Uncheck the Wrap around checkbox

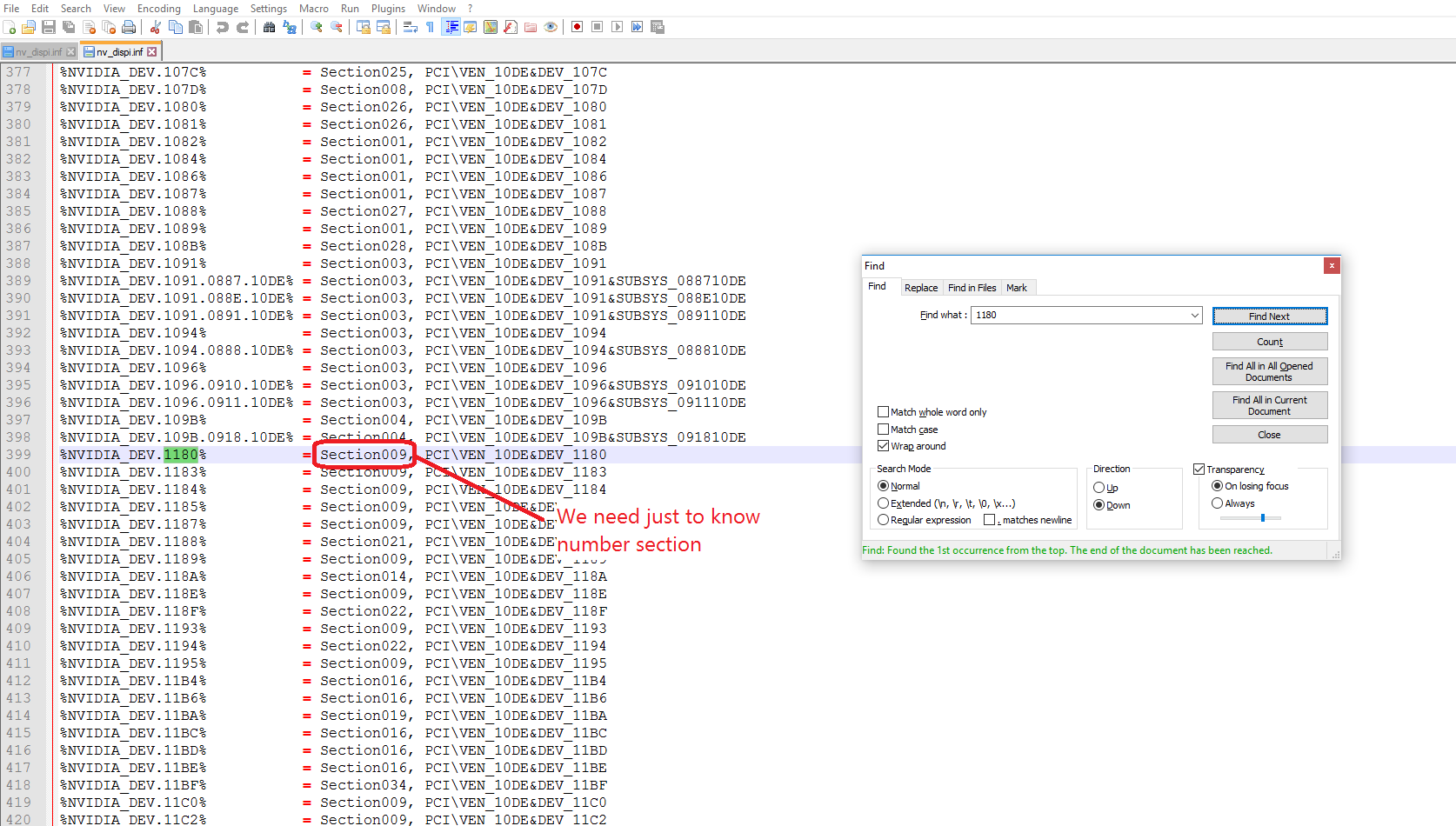tap(883, 446)
